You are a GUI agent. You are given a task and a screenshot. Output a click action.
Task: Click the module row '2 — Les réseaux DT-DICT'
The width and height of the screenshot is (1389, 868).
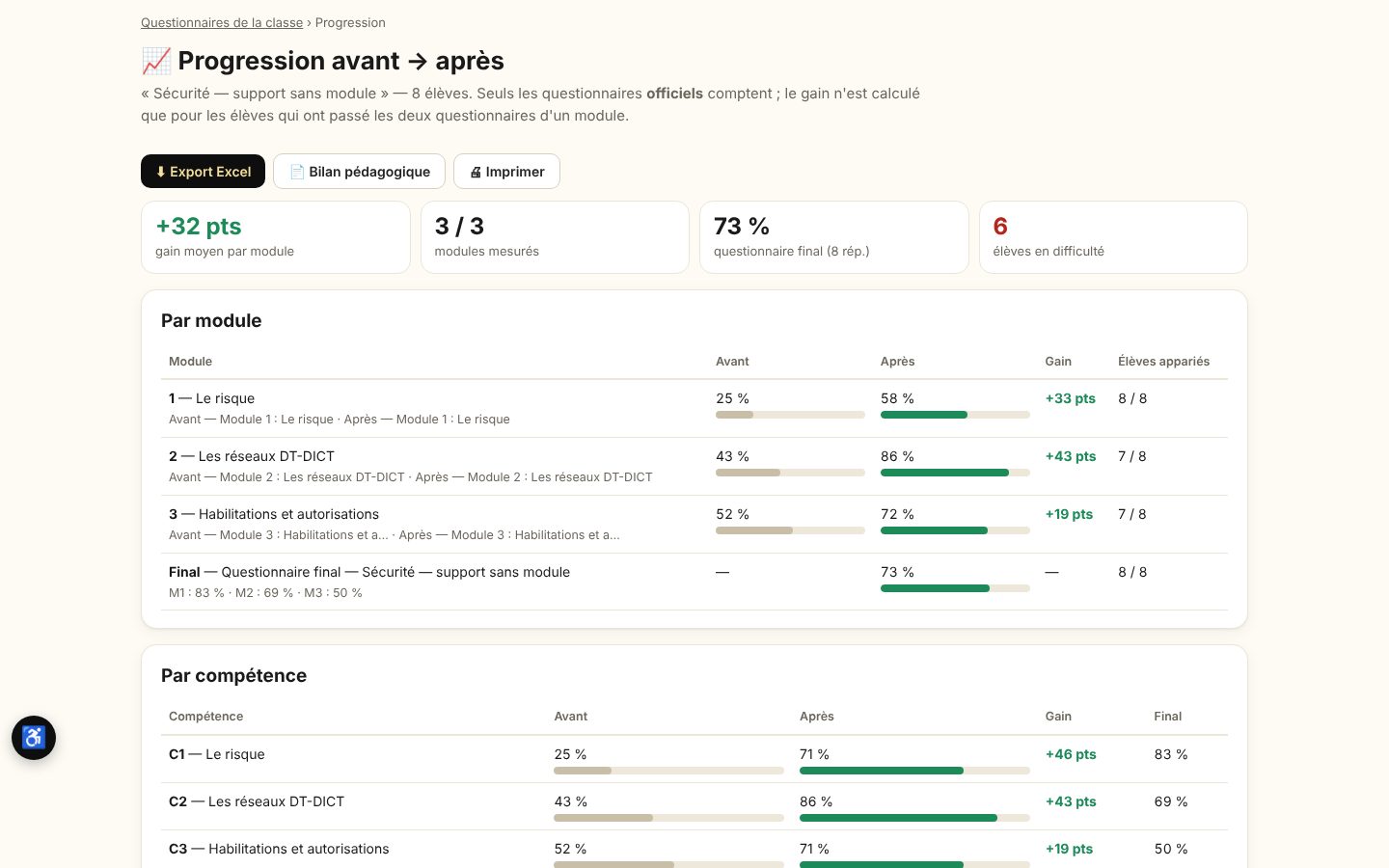[694, 466]
